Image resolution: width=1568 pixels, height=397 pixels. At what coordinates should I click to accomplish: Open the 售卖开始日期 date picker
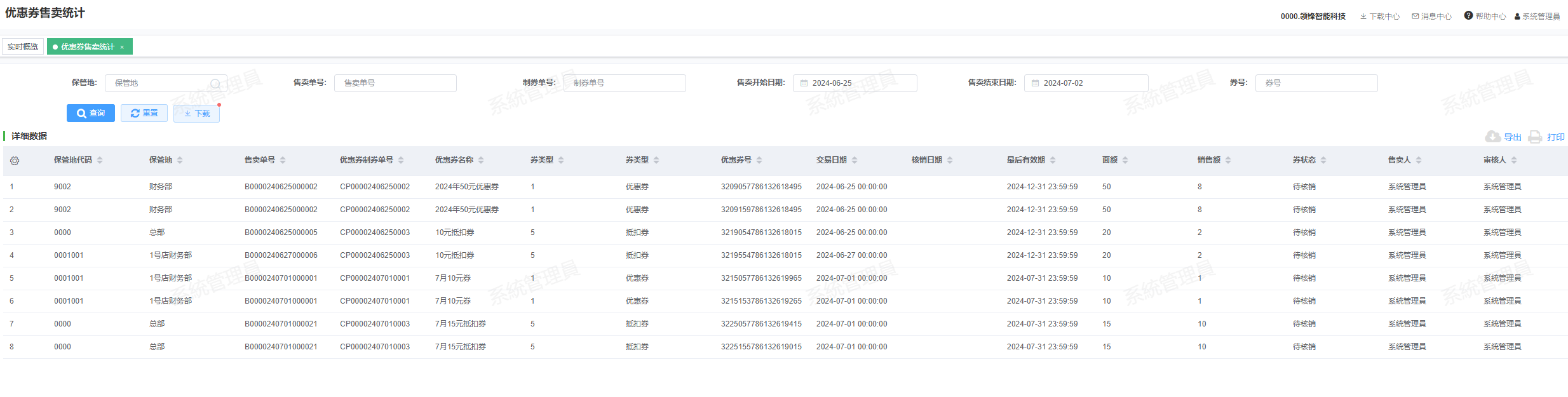click(x=855, y=83)
